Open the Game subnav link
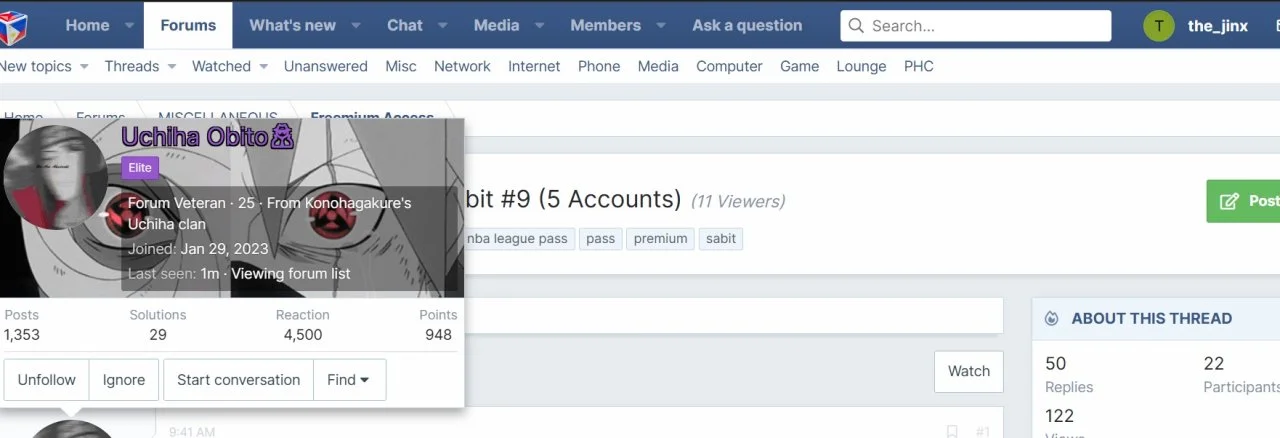Screen dimensions: 1280x438 coord(800,67)
